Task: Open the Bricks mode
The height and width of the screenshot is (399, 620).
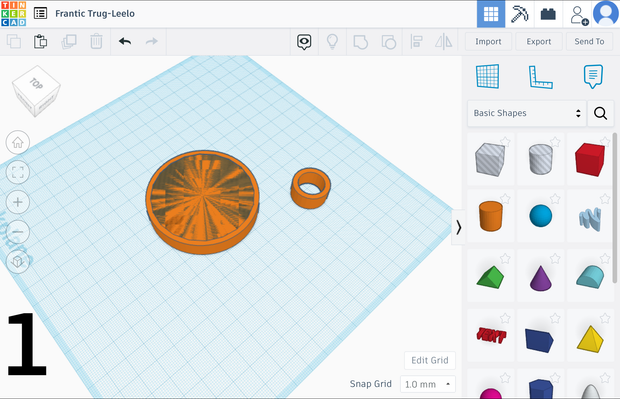Action: [x=548, y=14]
